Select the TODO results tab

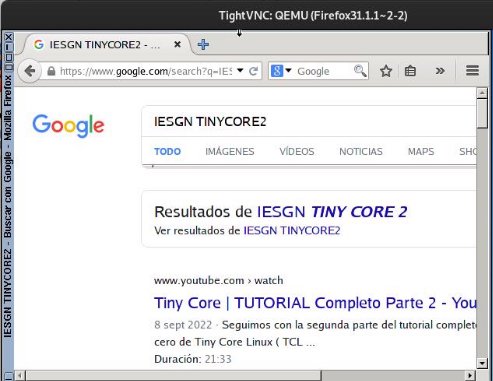pos(167,152)
